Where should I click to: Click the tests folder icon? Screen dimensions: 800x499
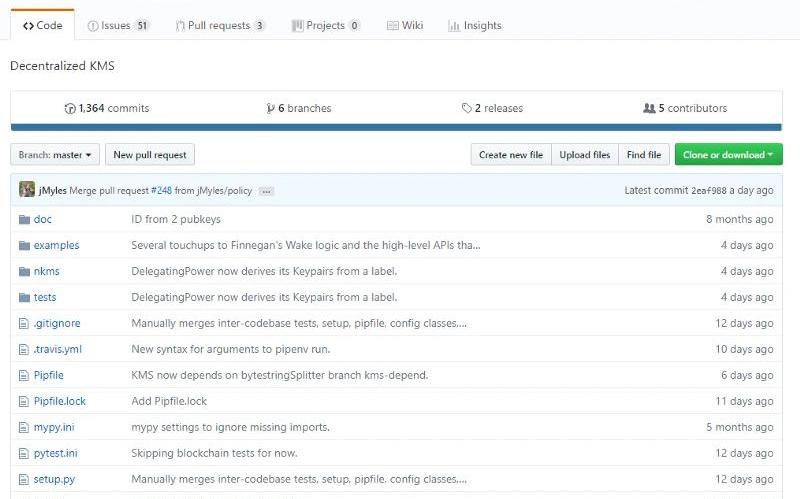pos(24,297)
